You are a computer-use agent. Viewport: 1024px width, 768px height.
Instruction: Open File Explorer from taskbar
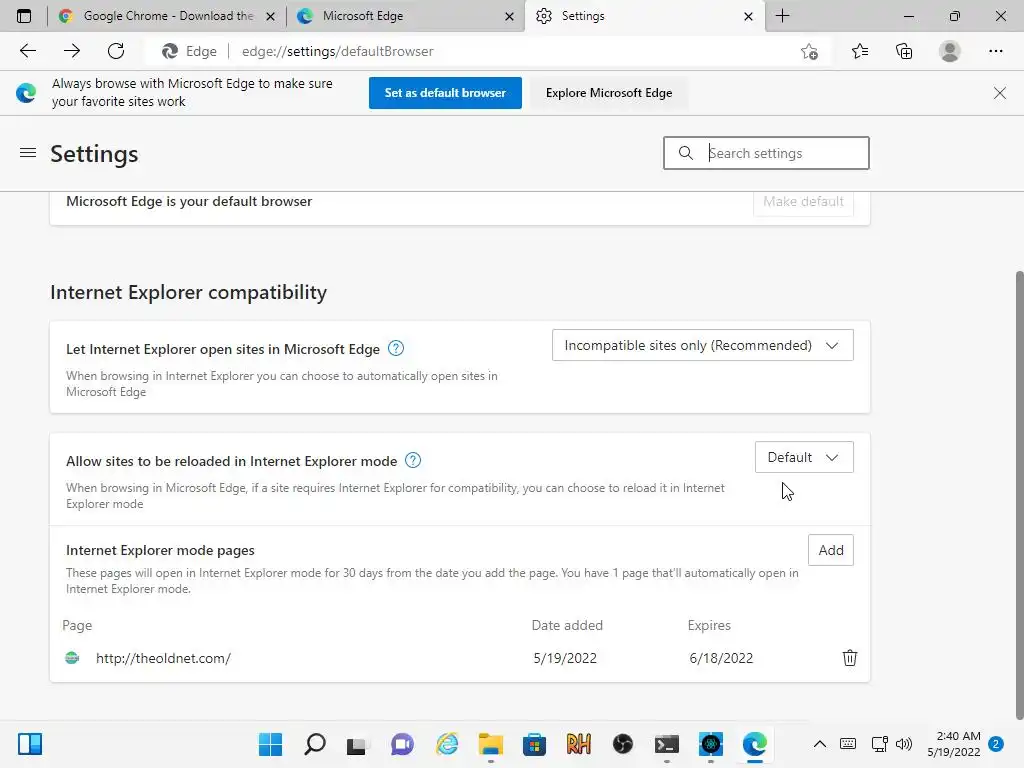(x=490, y=744)
